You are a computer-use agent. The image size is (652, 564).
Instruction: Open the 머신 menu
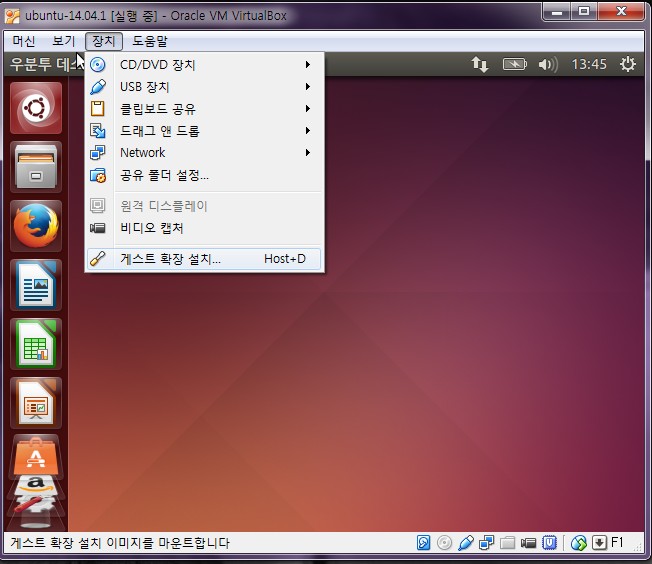tap(24, 41)
